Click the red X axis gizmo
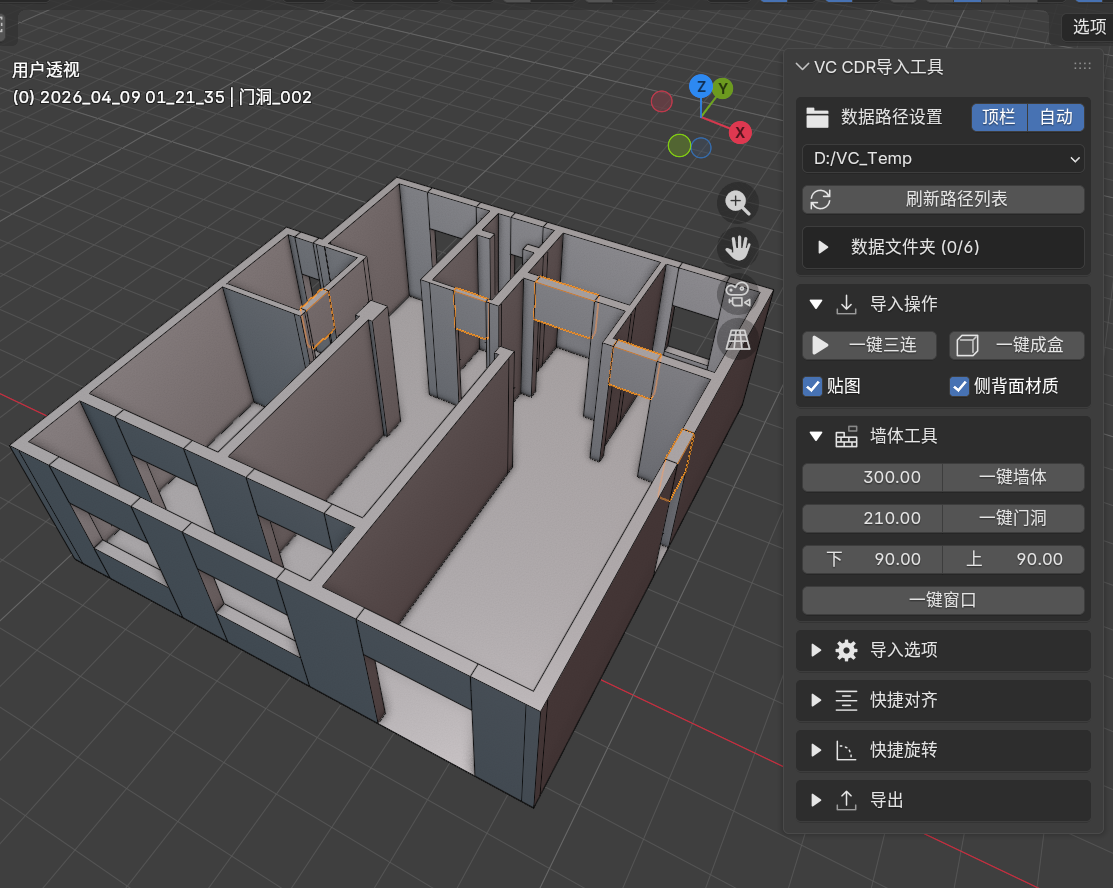 point(740,132)
